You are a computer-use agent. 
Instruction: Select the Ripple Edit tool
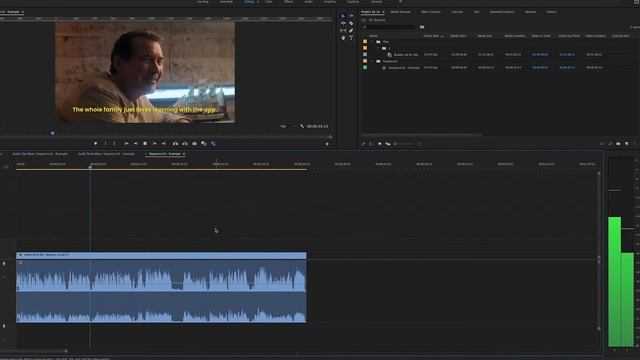click(343, 23)
